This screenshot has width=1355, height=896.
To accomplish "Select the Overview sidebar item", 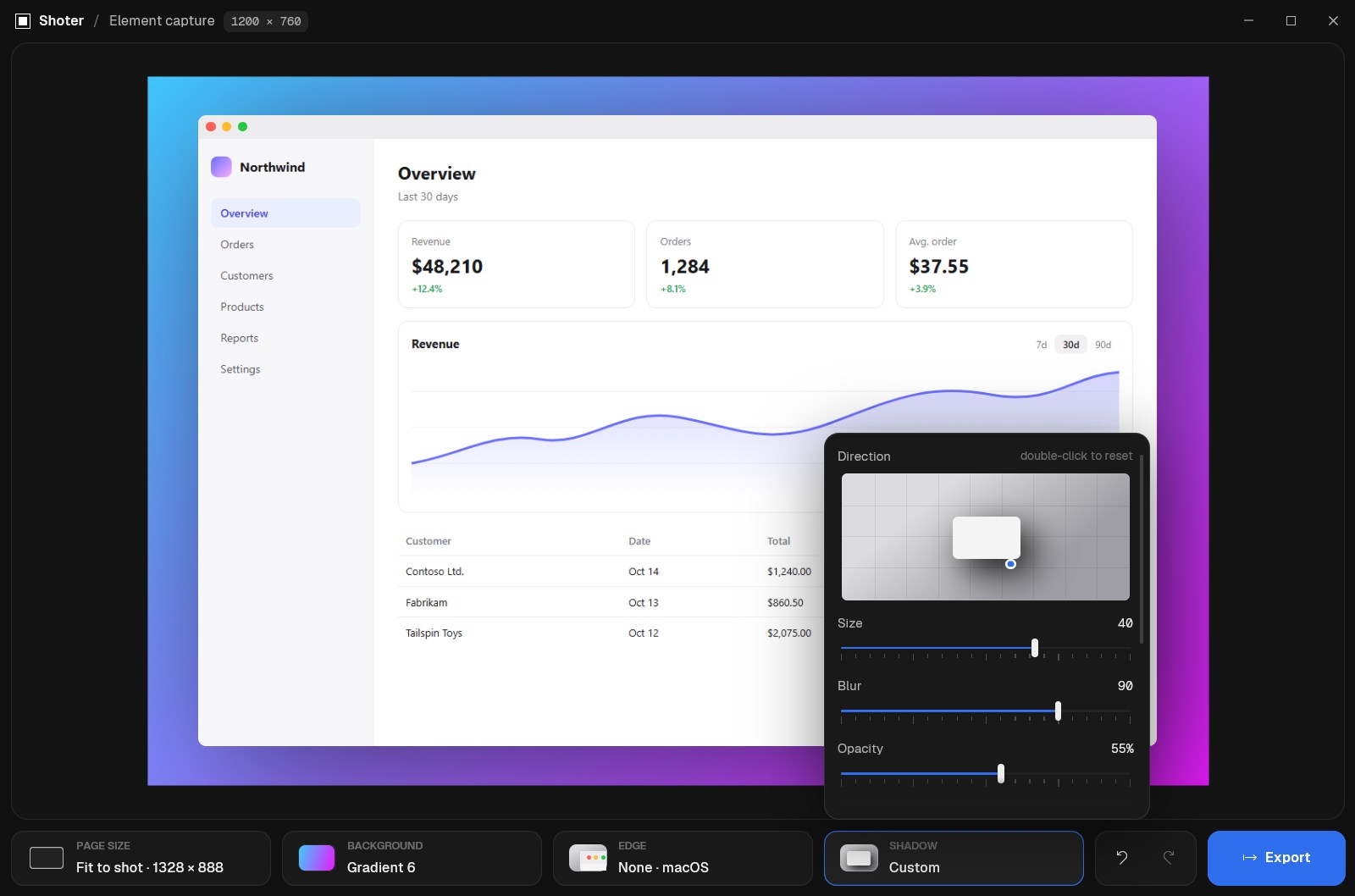I will pyautogui.click(x=285, y=213).
